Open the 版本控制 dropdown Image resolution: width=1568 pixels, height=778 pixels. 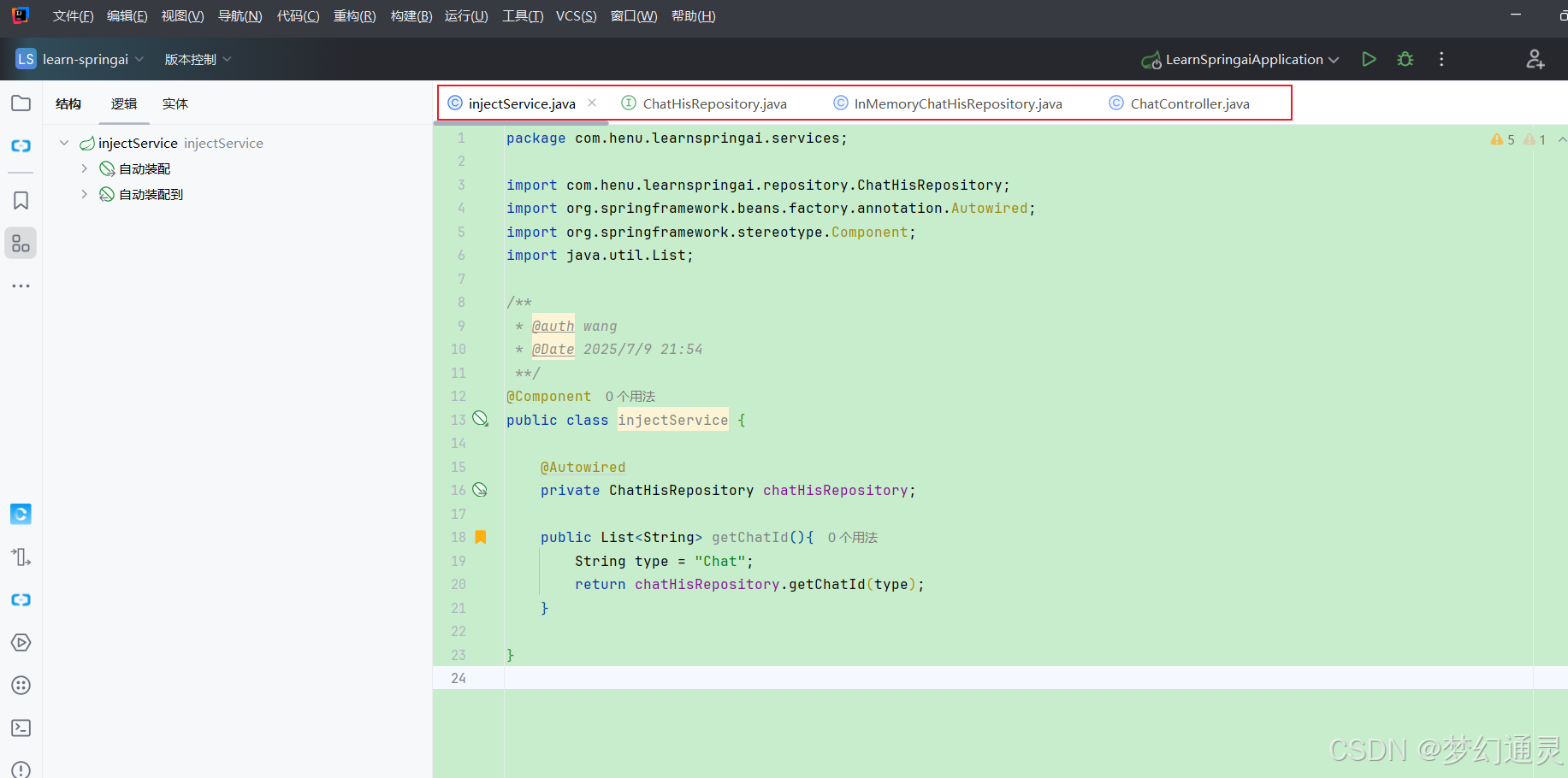pos(198,59)
